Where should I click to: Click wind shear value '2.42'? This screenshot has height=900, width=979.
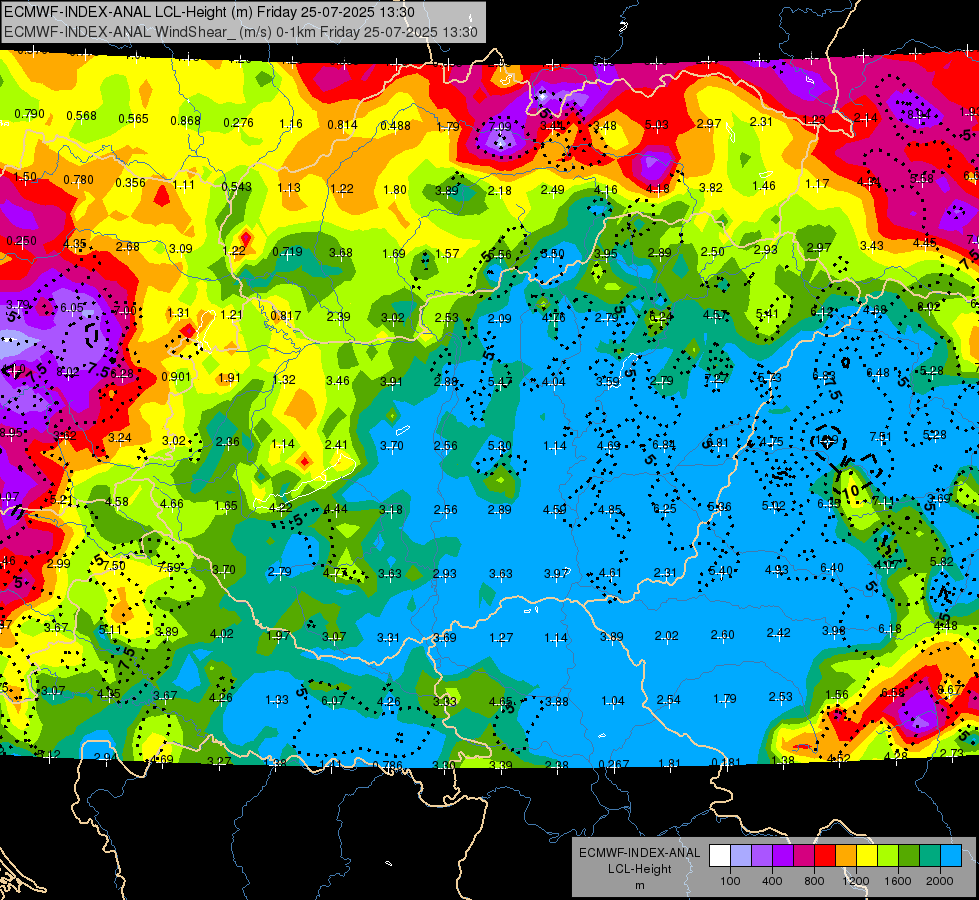pyautogui.click(x=779, y=633)
